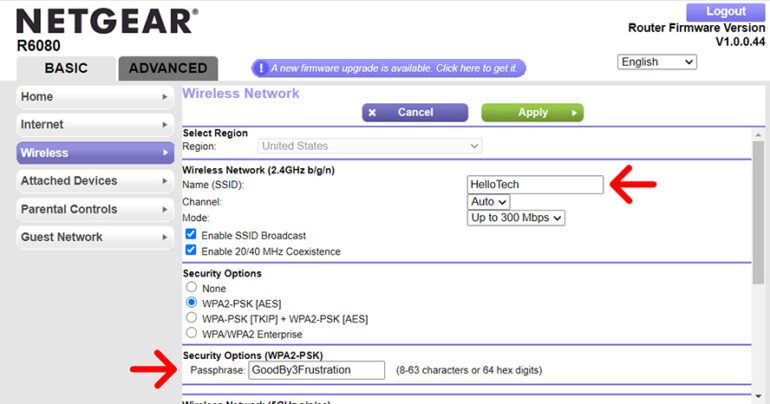Open the Channel dropdown set to Auto
This screenshot has height=404, width=770.
[488, 201]
